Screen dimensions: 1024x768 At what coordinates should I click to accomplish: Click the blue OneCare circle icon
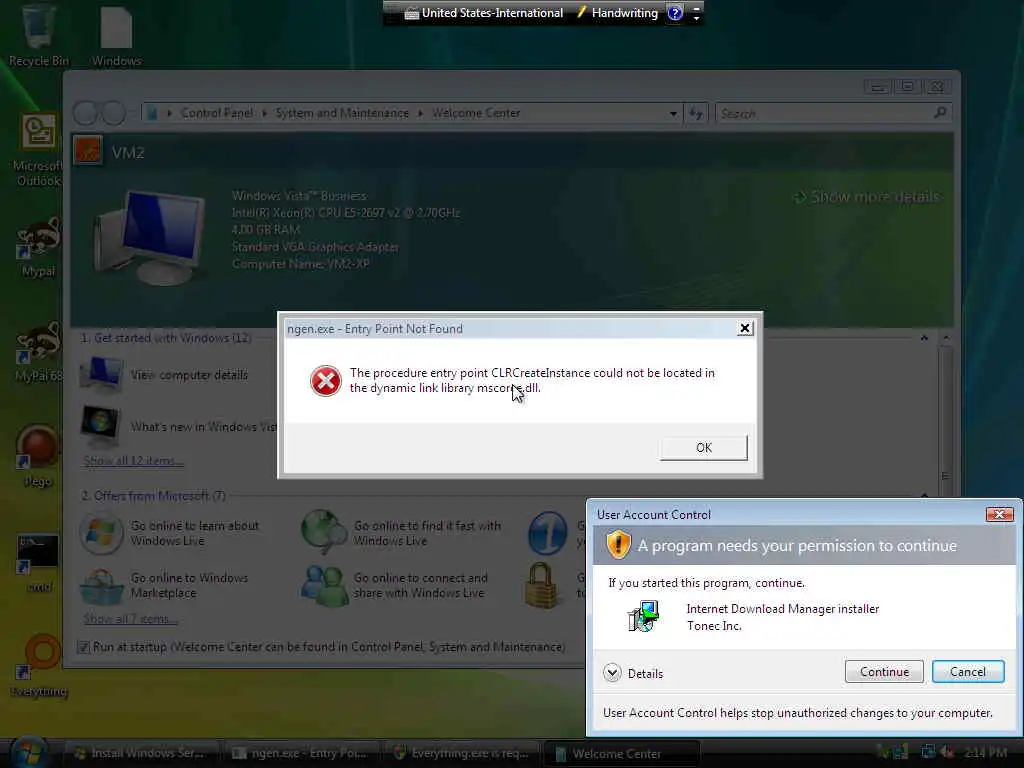[547, 533]
